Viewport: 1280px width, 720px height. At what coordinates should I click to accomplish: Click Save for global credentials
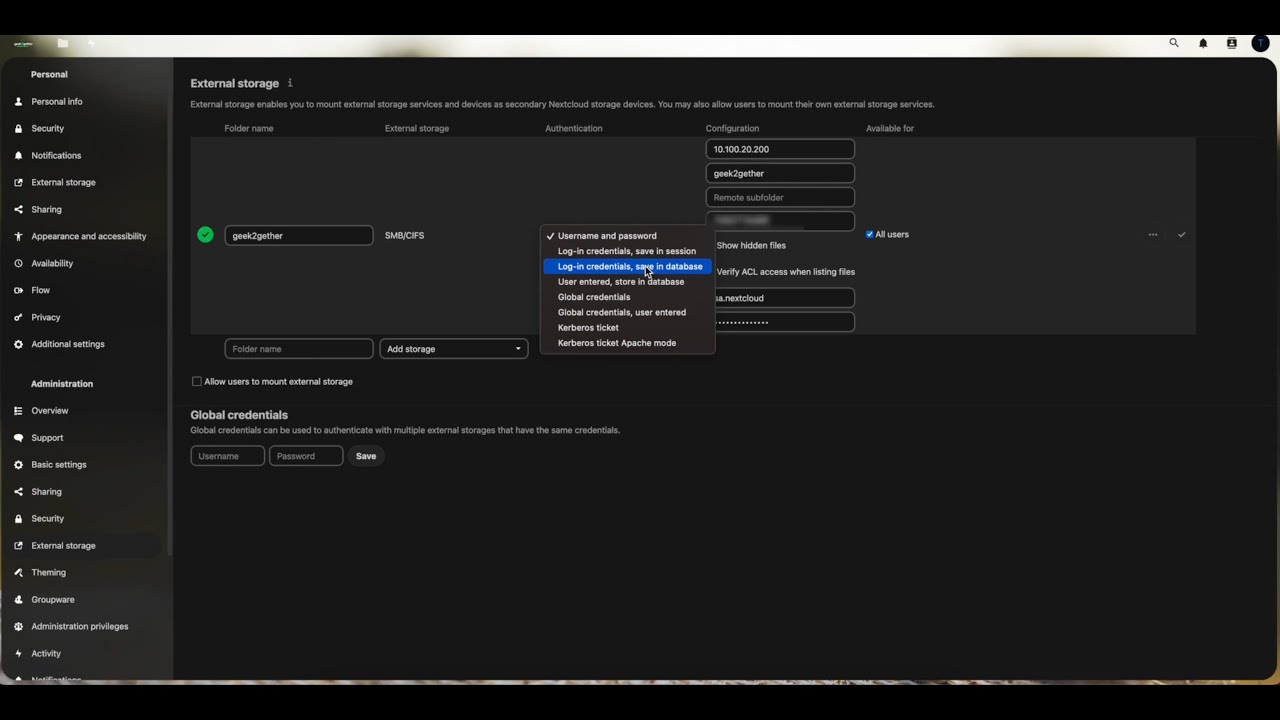(366, 456)
